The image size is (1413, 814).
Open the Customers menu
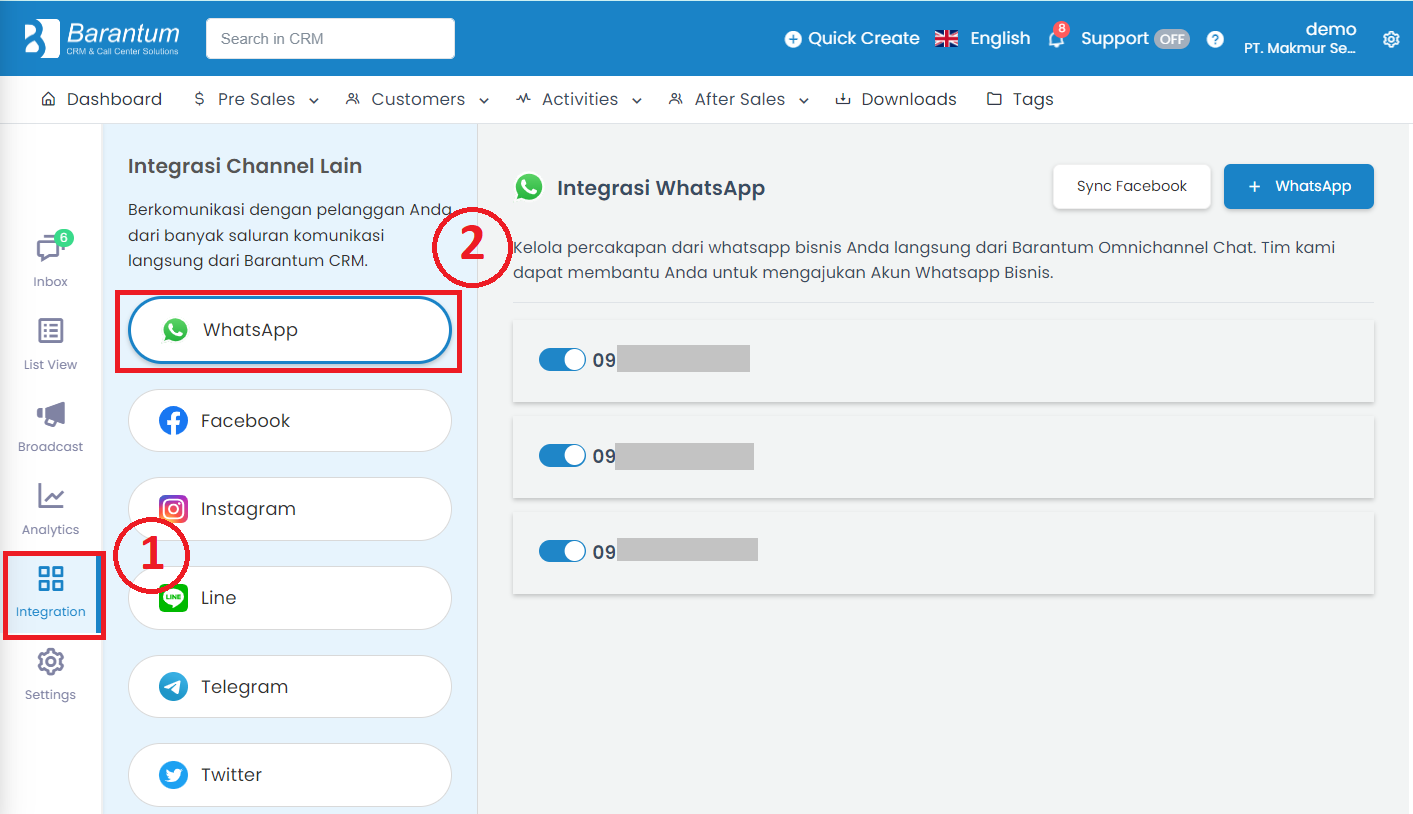click(418, 99)
